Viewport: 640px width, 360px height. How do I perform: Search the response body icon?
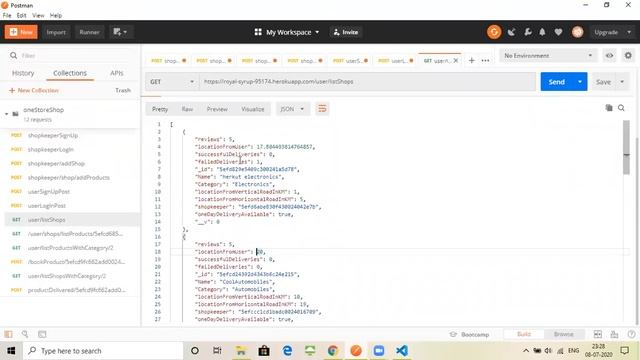pyautogui.click(x=621, y=108)
